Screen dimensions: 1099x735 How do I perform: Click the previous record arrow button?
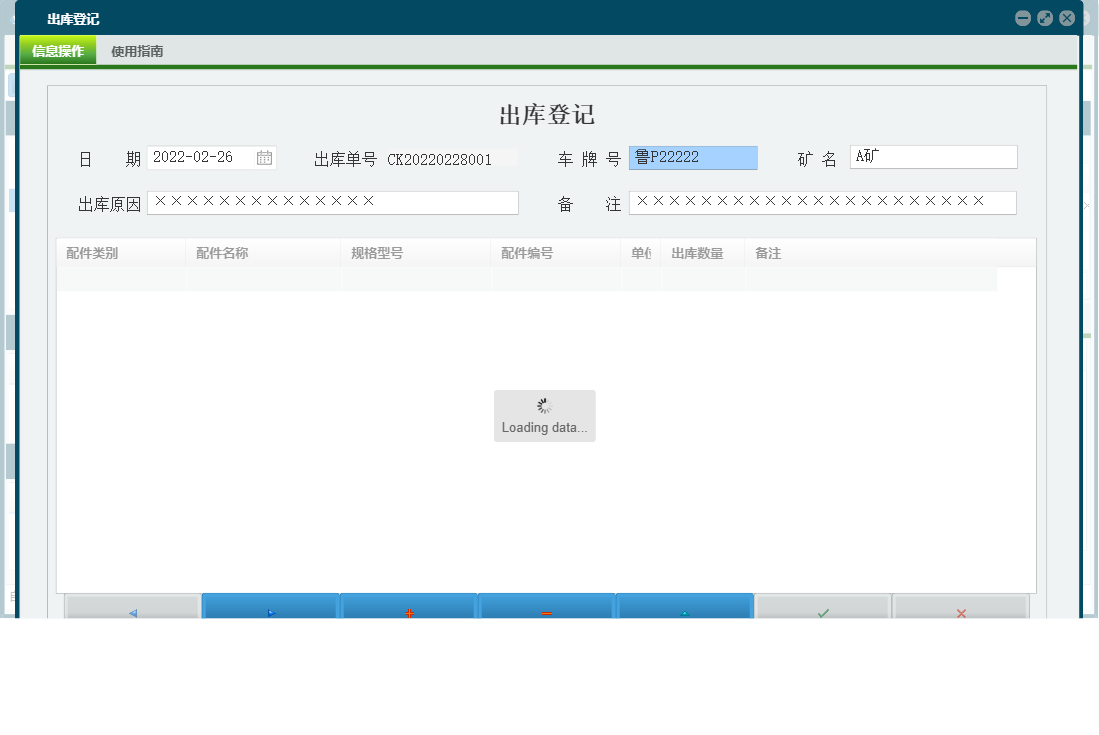(x=133, y=612)
